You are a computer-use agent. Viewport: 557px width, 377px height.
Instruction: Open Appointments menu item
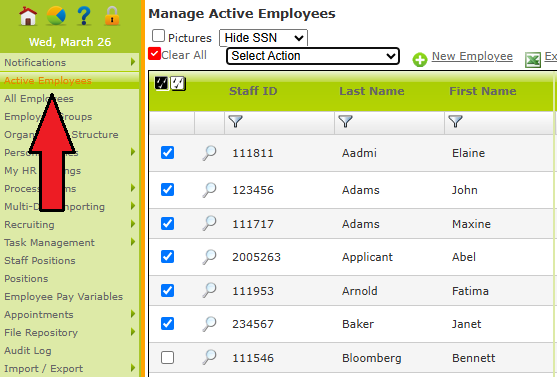(x=39, y=314)
